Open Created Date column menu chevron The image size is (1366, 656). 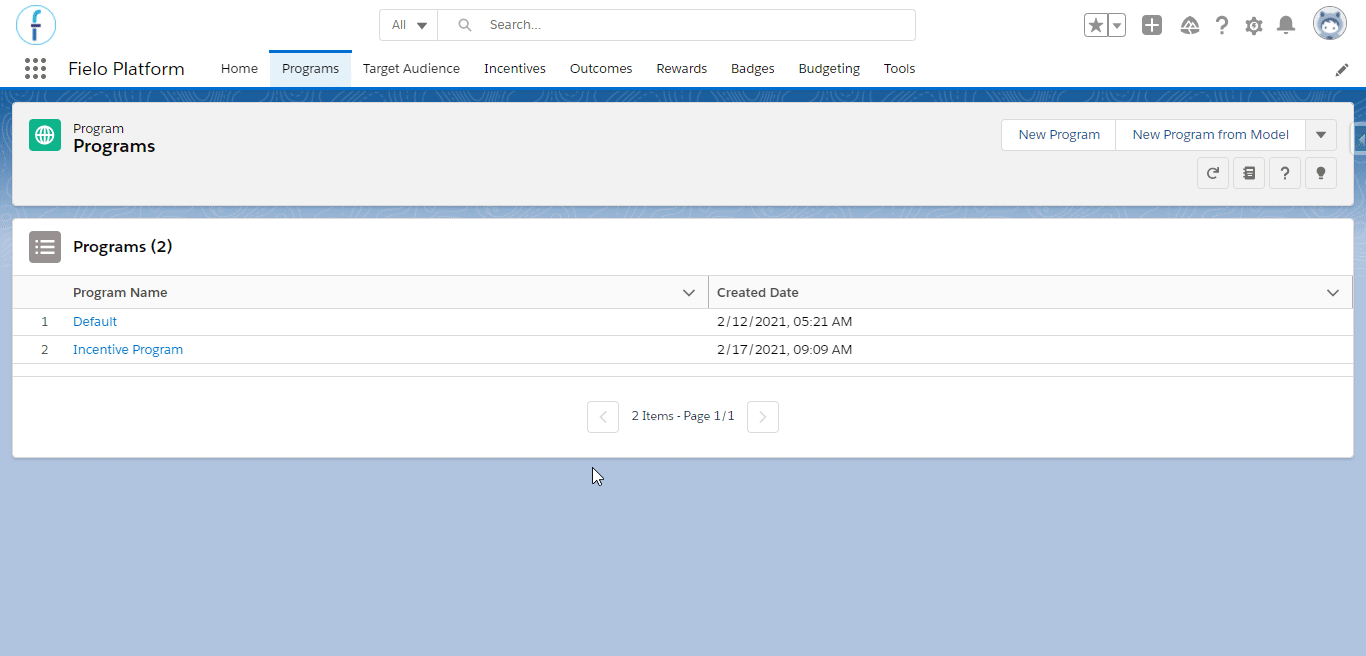point(1333,293)
